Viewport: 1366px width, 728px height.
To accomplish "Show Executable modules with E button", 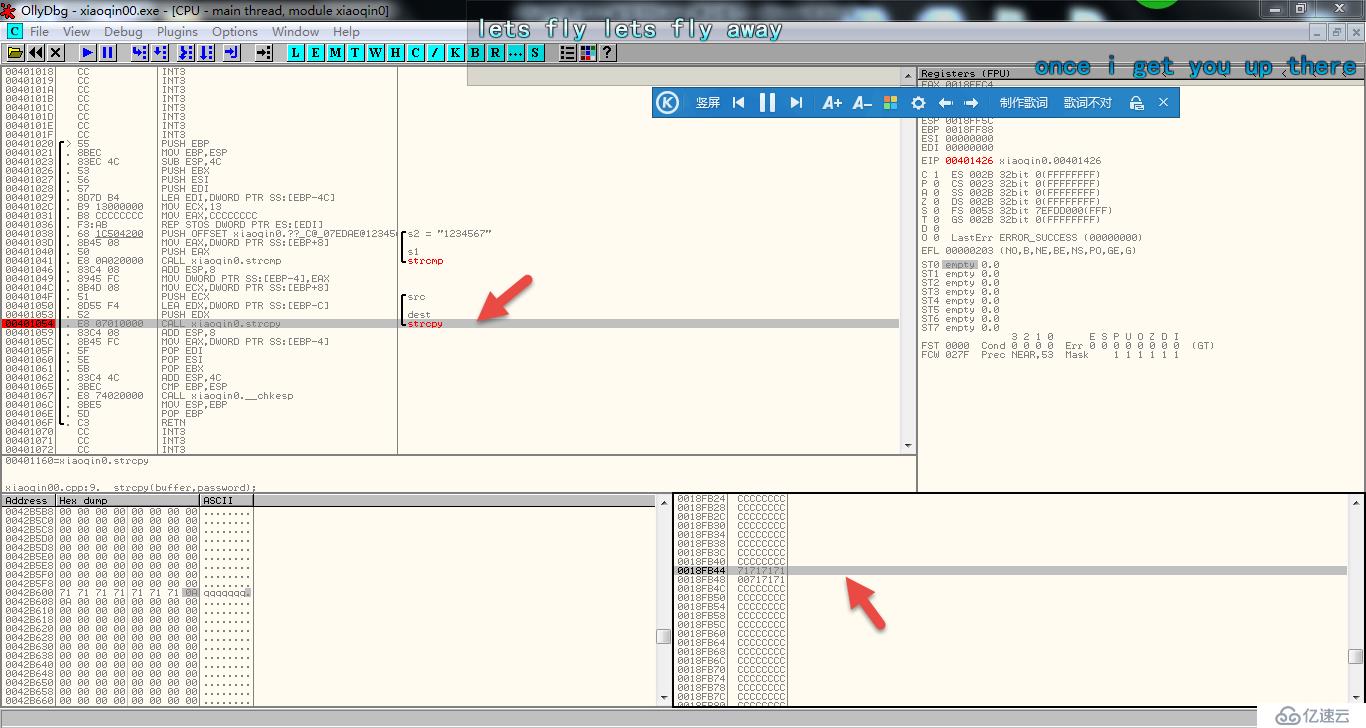I will pos(316,52).
